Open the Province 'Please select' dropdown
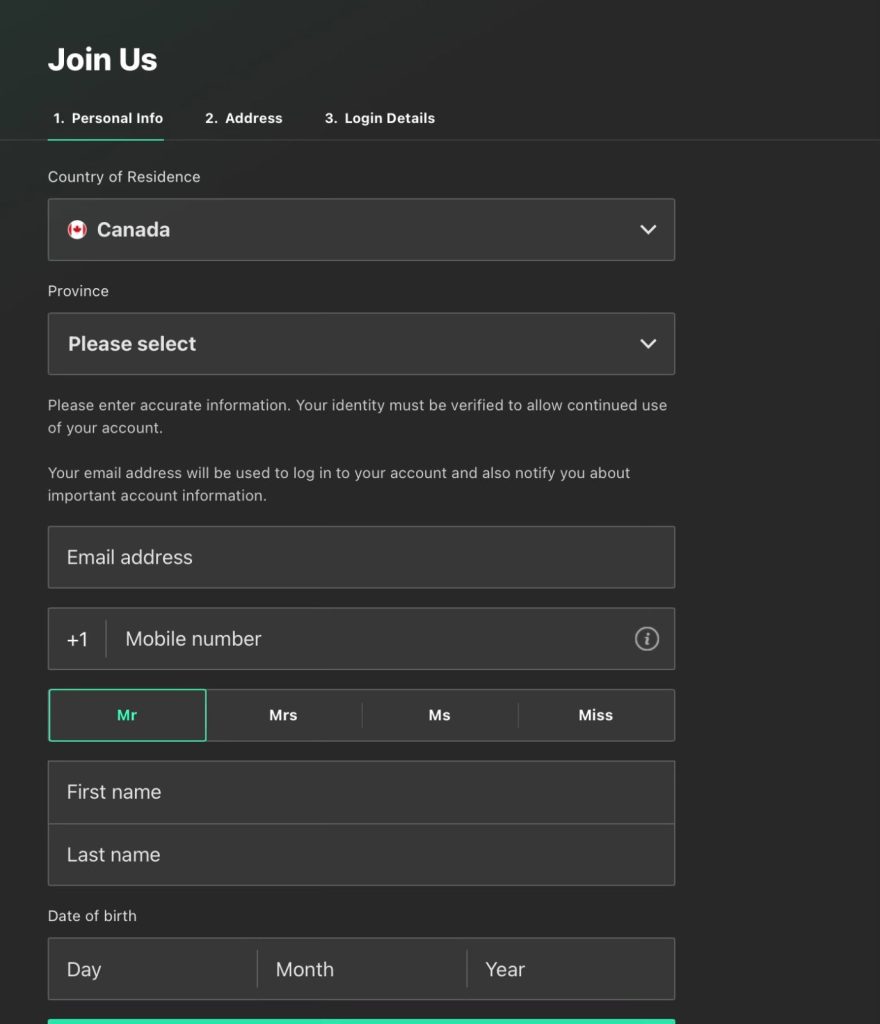The width and height of the screenshot is (880, 1024). 361,343
